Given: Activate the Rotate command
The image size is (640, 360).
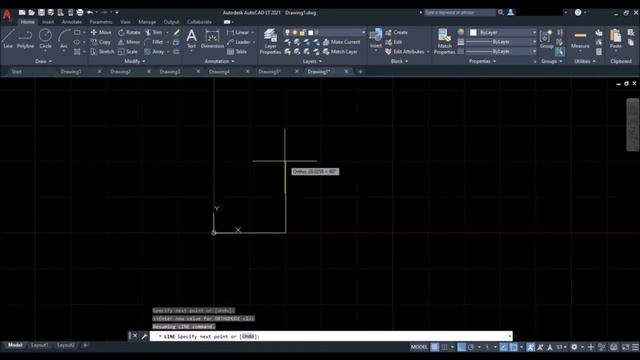Looking at the screenshot, I should tap(129, 32).
